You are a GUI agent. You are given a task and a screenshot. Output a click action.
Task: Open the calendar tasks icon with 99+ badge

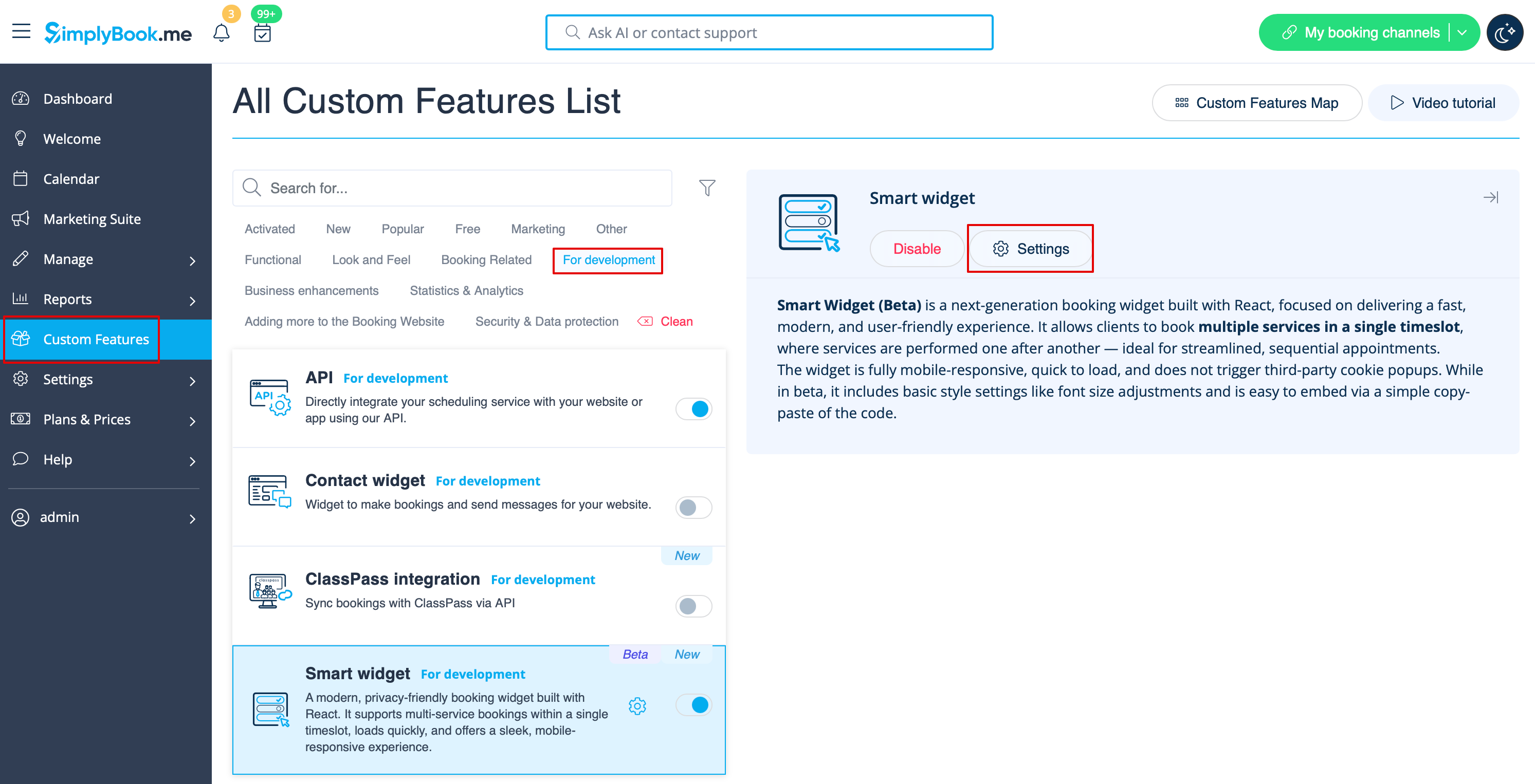pyautogui.click(x=262, y=33)
